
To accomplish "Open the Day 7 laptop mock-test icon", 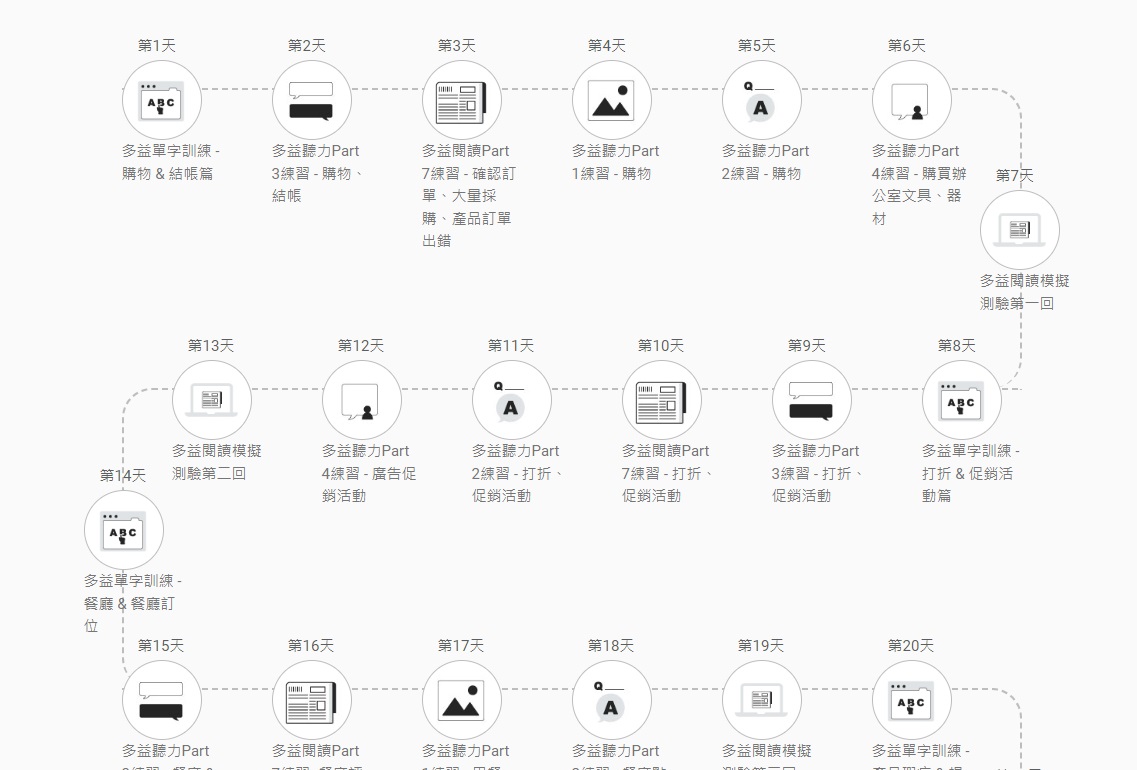I will tap(1021, 229).
